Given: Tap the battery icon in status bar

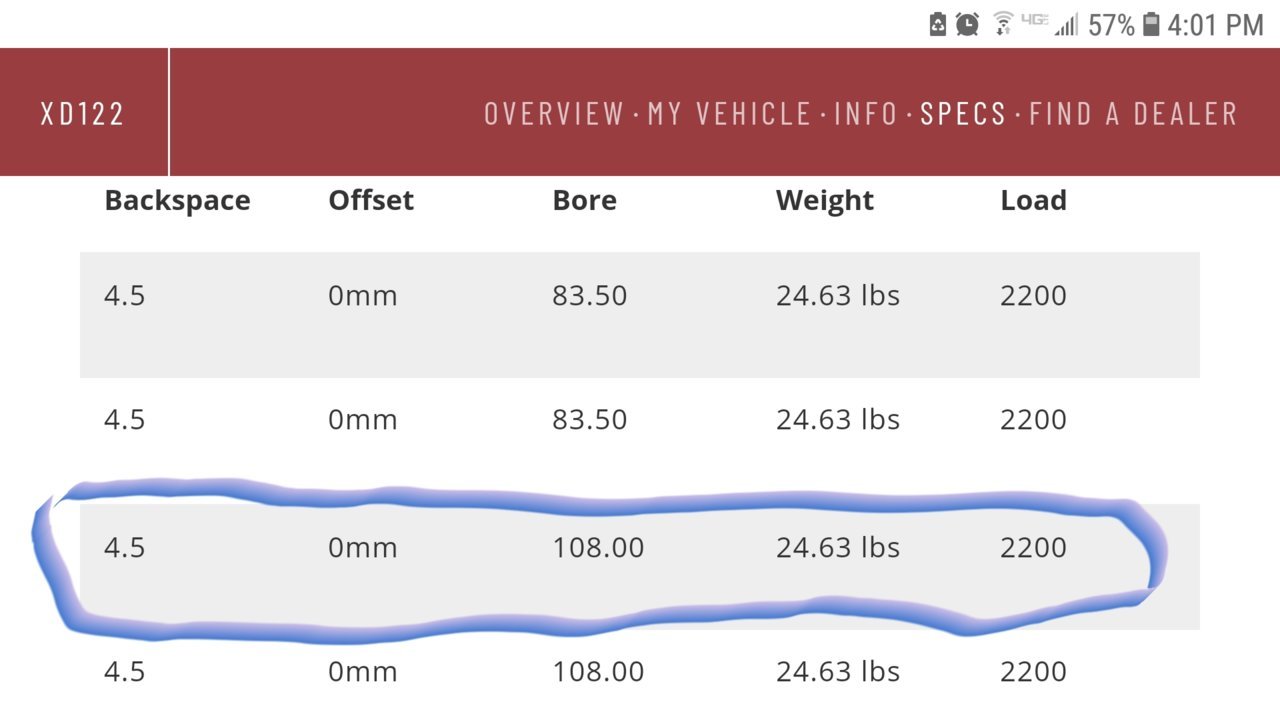Looking at the screenshot, I should pos(1151,25).
